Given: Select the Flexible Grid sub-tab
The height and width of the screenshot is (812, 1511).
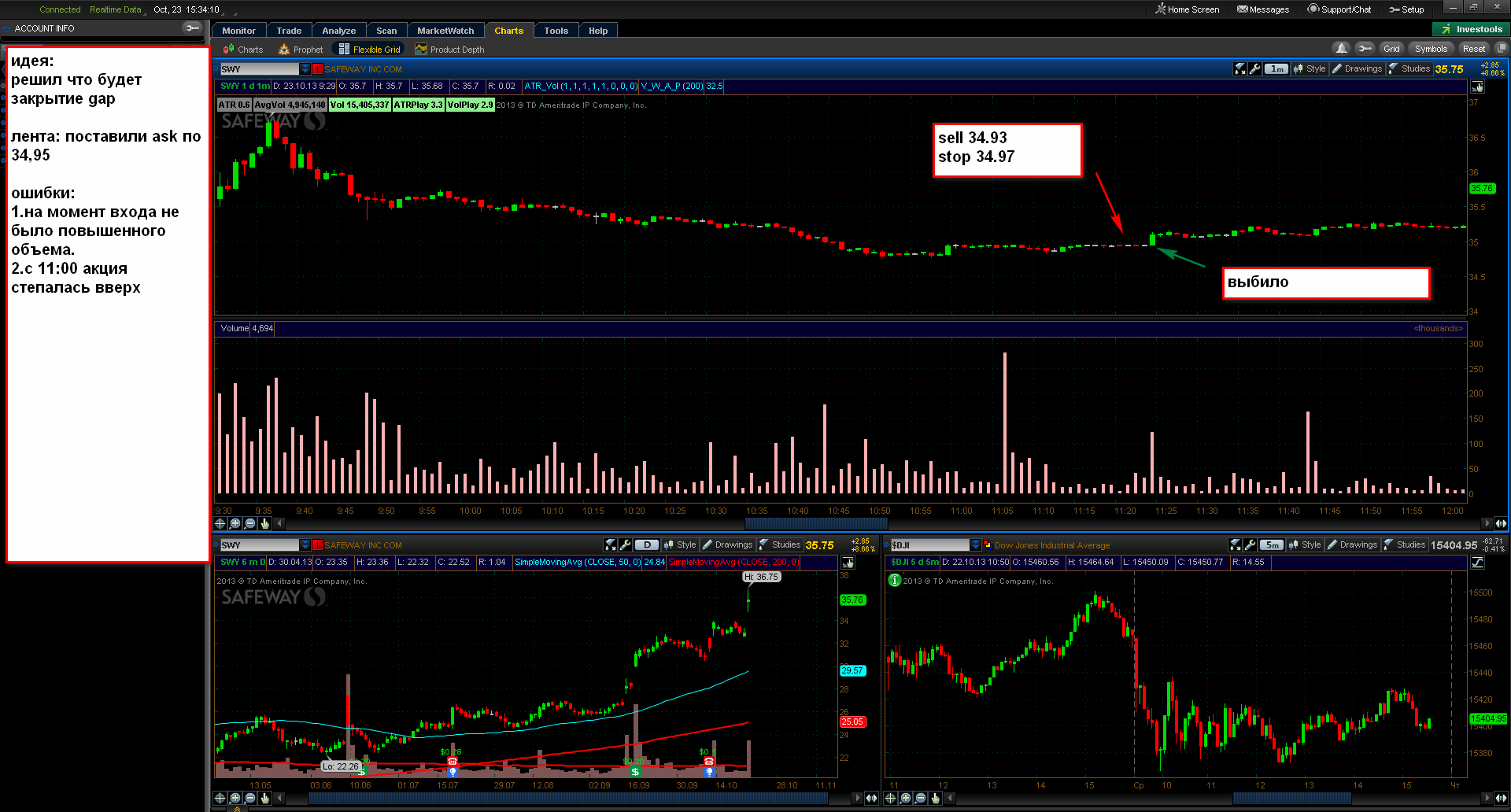Looking at the screenshot, I should pos(370,50).
